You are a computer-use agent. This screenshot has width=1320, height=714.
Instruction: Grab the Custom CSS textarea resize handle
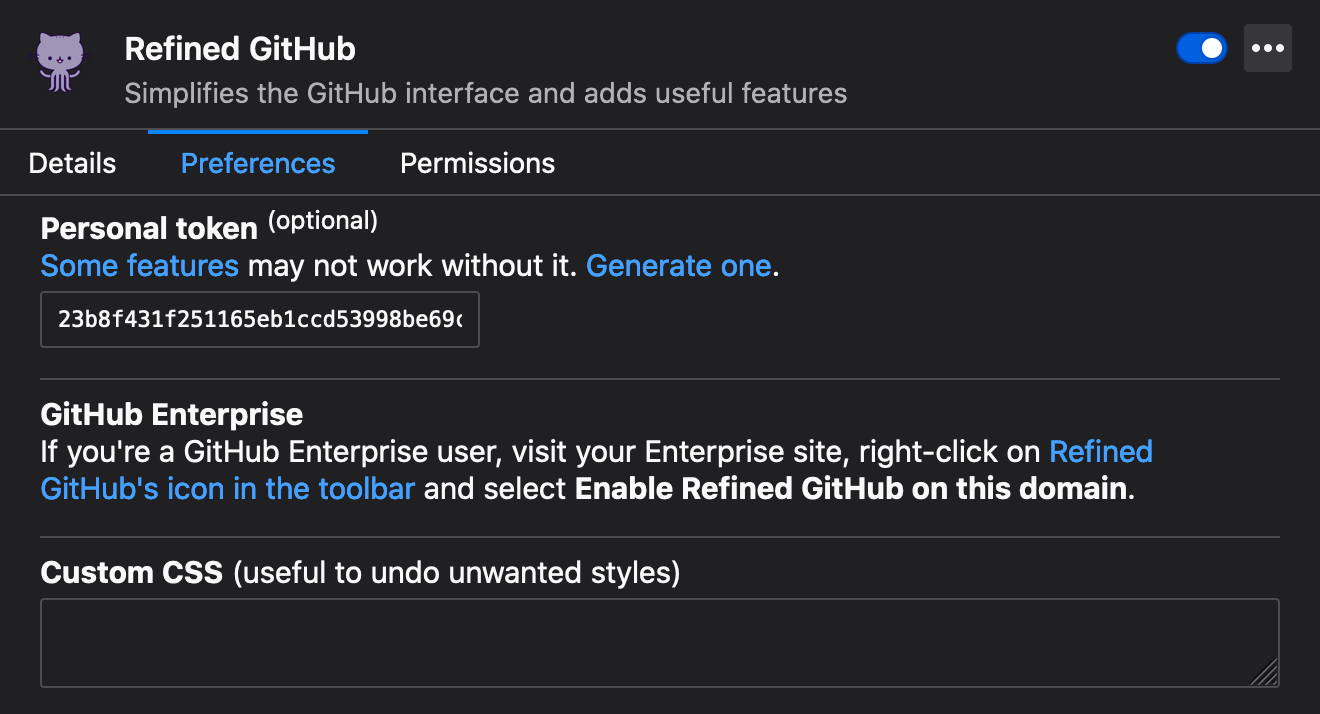point(1266,673)
